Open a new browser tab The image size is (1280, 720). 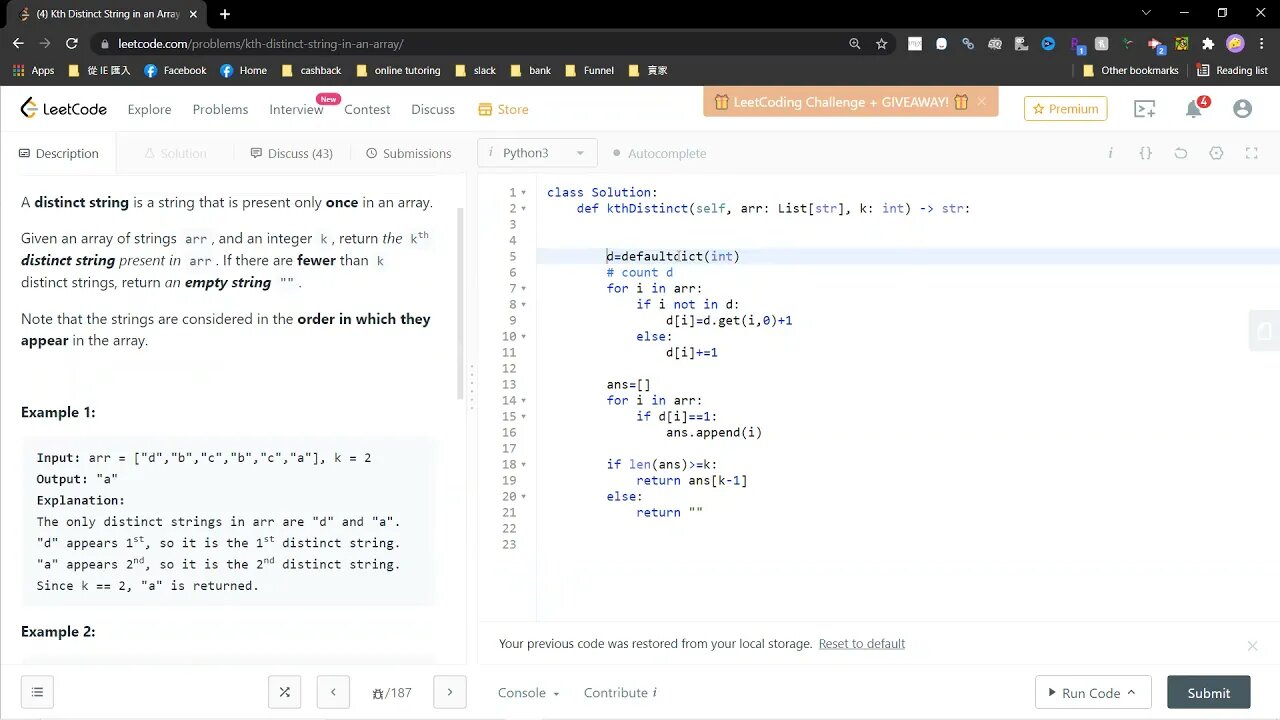225,14
